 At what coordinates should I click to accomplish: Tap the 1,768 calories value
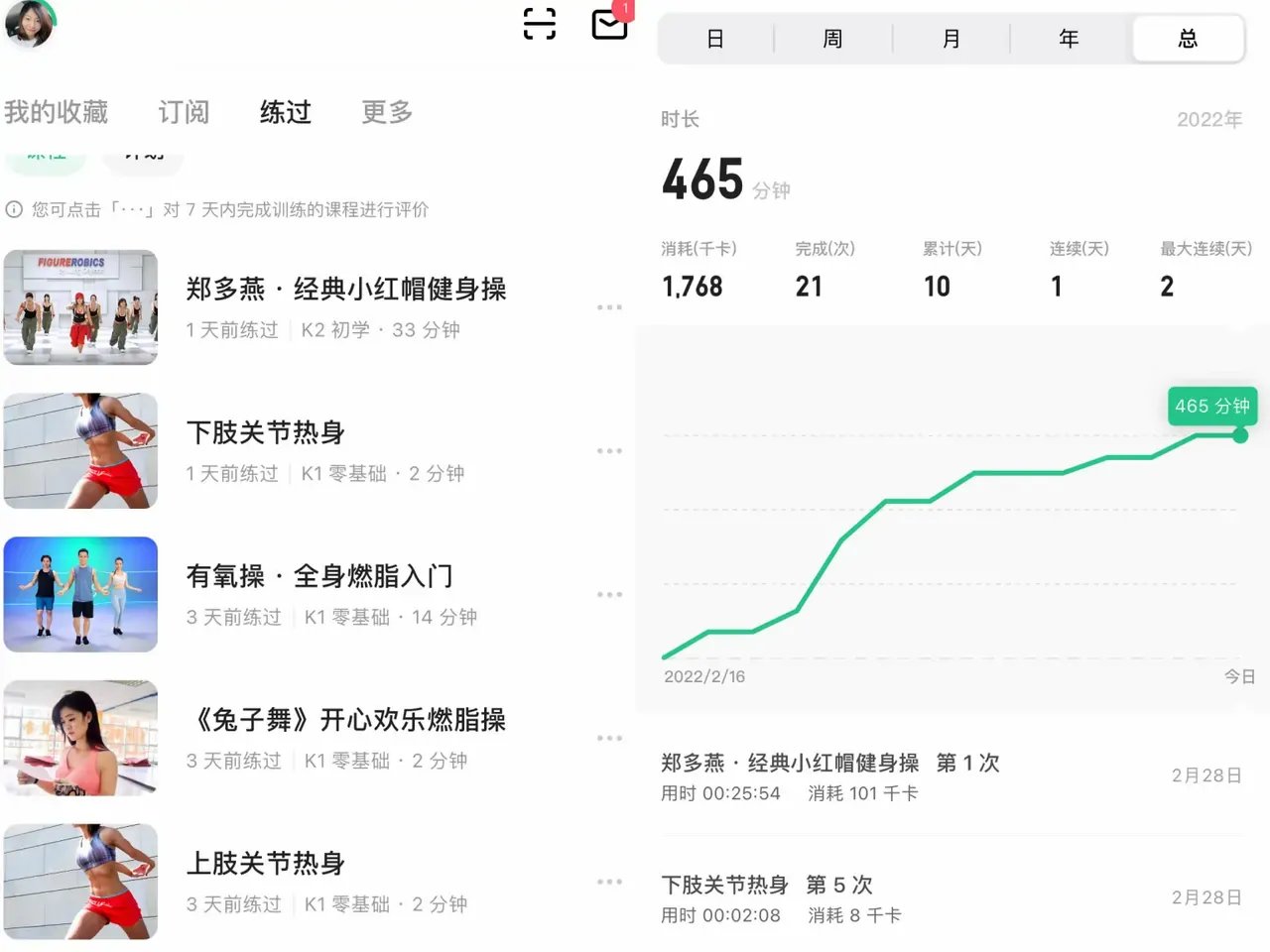pos(693,287)
